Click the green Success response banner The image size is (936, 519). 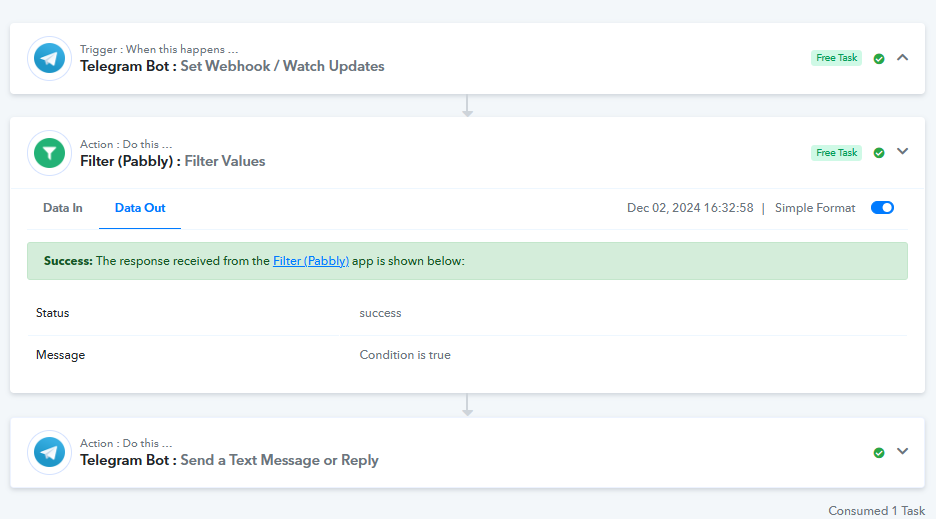[x=467, y=261]
